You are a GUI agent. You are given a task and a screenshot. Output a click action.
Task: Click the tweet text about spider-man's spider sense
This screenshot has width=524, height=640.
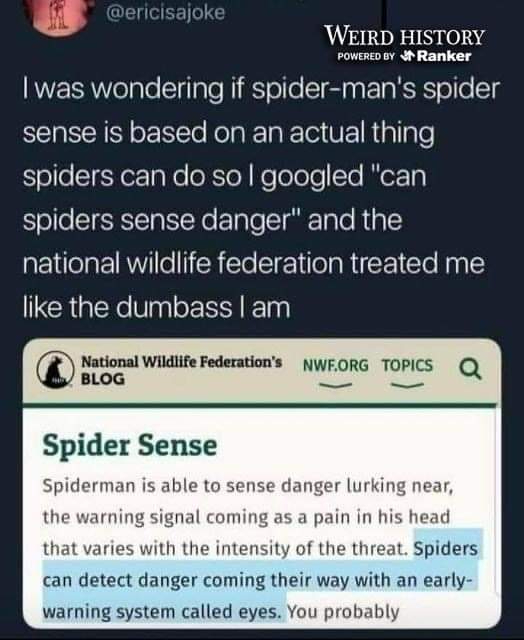261,198
